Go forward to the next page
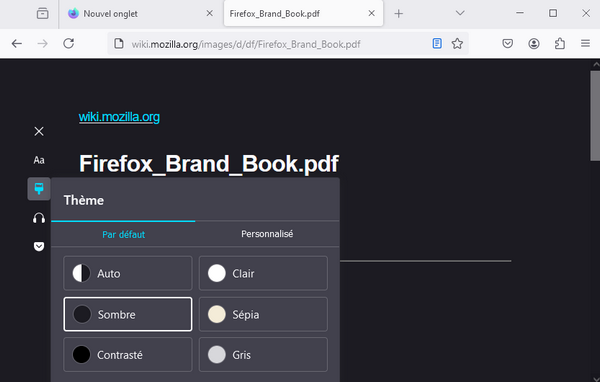This screenshot has width=600, height=382. pos(42,44)
